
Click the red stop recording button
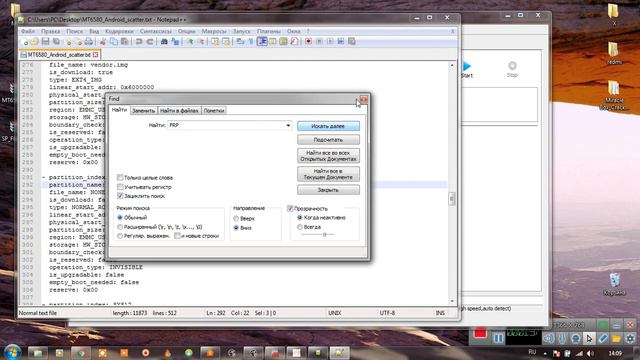pyautogui.click(x=480, y=333)
